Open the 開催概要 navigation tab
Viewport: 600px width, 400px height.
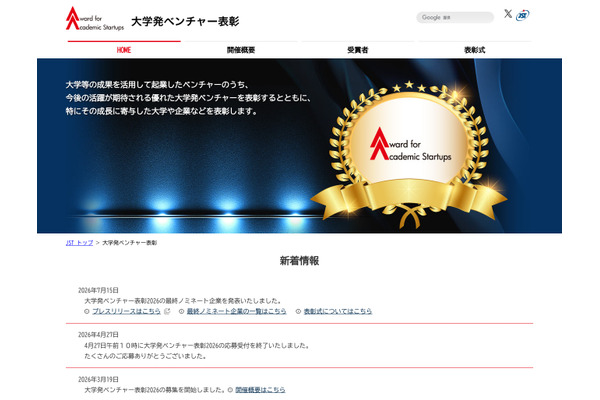[241, 50]
